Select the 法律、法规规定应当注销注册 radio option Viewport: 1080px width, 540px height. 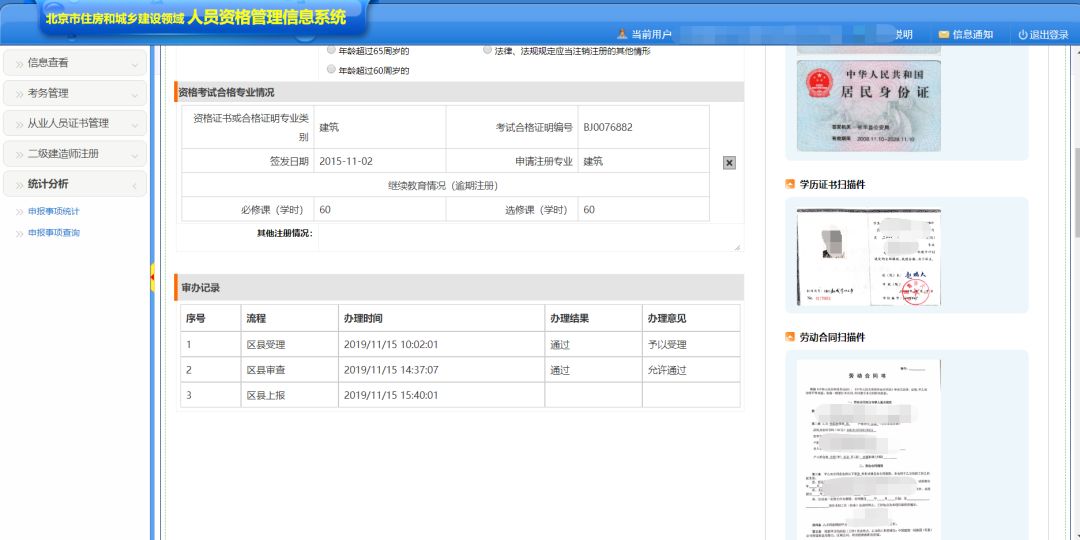(x=487, y=50)
